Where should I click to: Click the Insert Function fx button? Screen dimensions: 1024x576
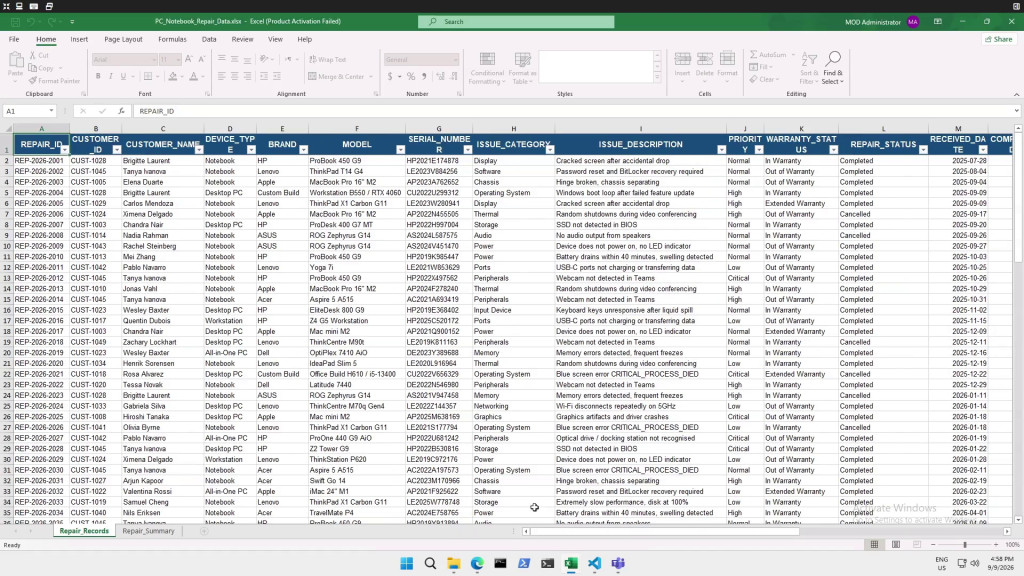pyautogui.click(x=121, y=111)
